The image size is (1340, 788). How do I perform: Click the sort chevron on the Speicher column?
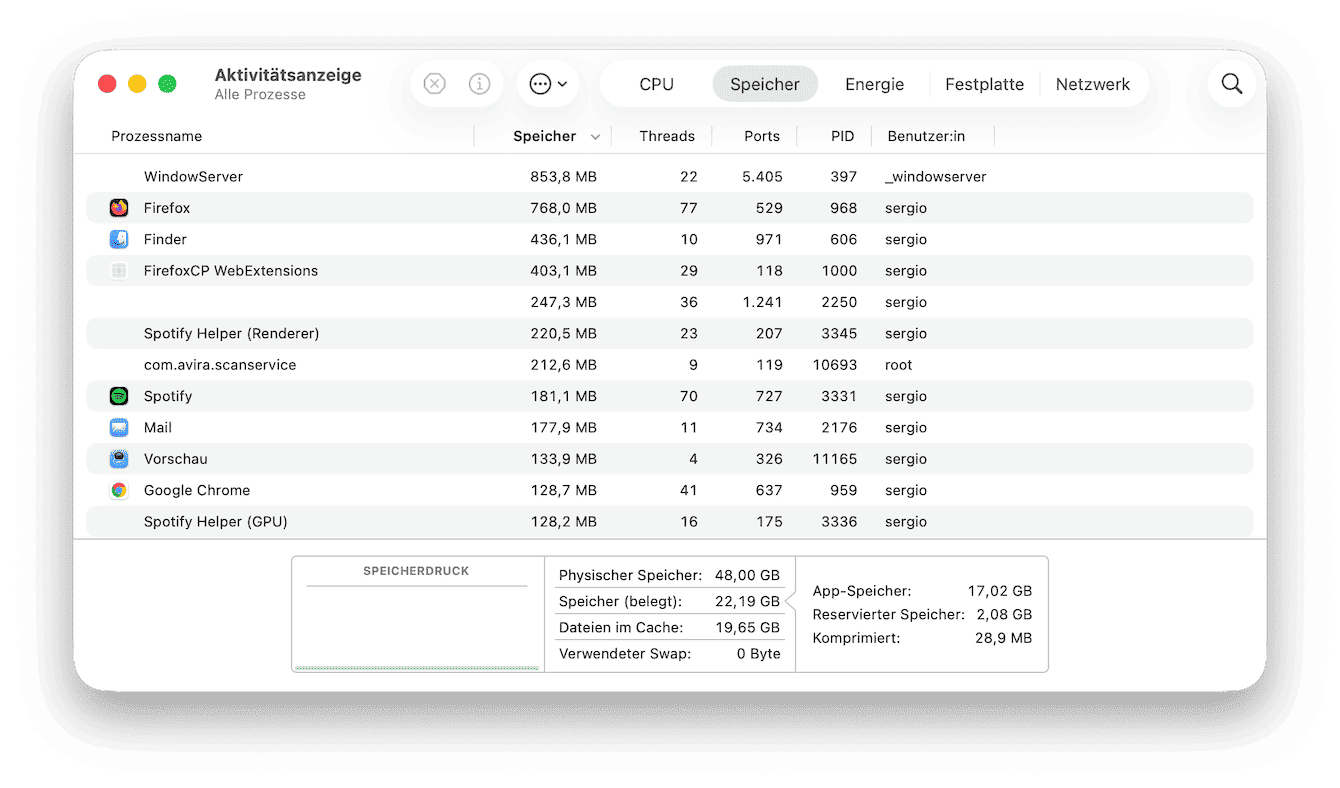[596, 136]
